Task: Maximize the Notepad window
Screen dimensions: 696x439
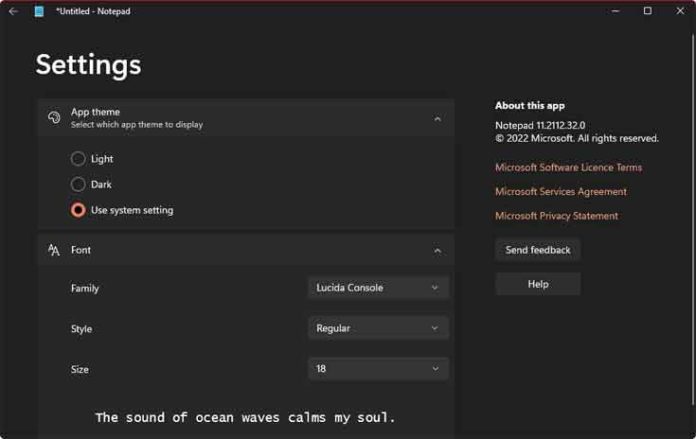Action: 647,11
